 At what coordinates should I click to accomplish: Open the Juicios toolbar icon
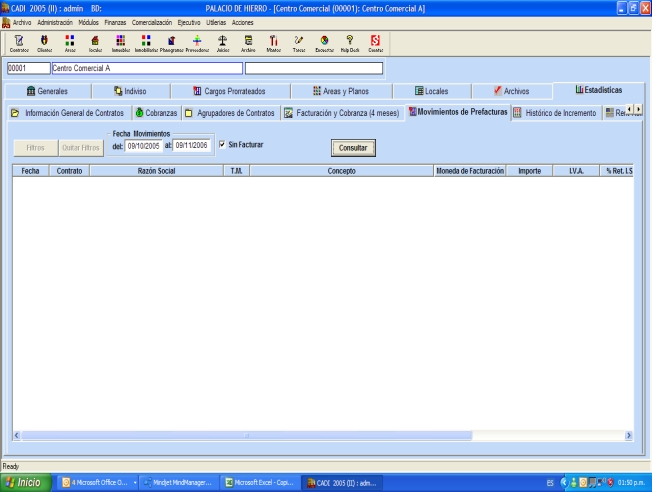click(222, 41)
